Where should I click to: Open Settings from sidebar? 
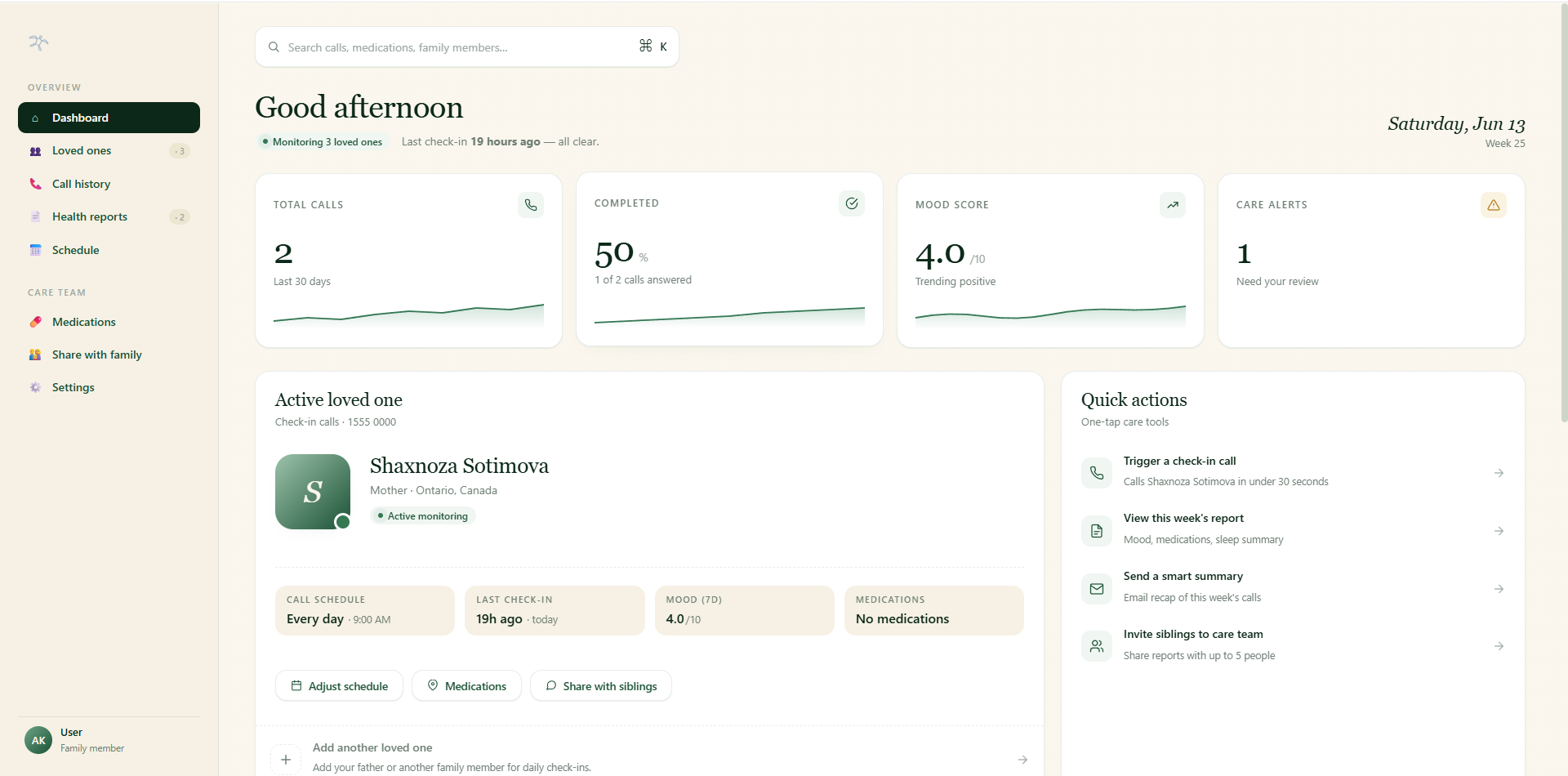point(109,387)
